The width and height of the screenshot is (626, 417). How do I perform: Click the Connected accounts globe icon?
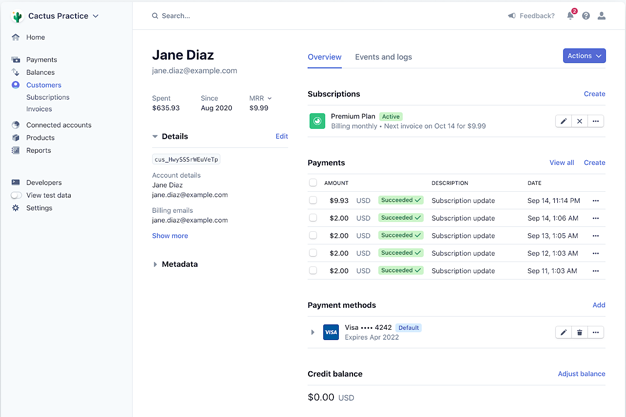pos(16,125)
